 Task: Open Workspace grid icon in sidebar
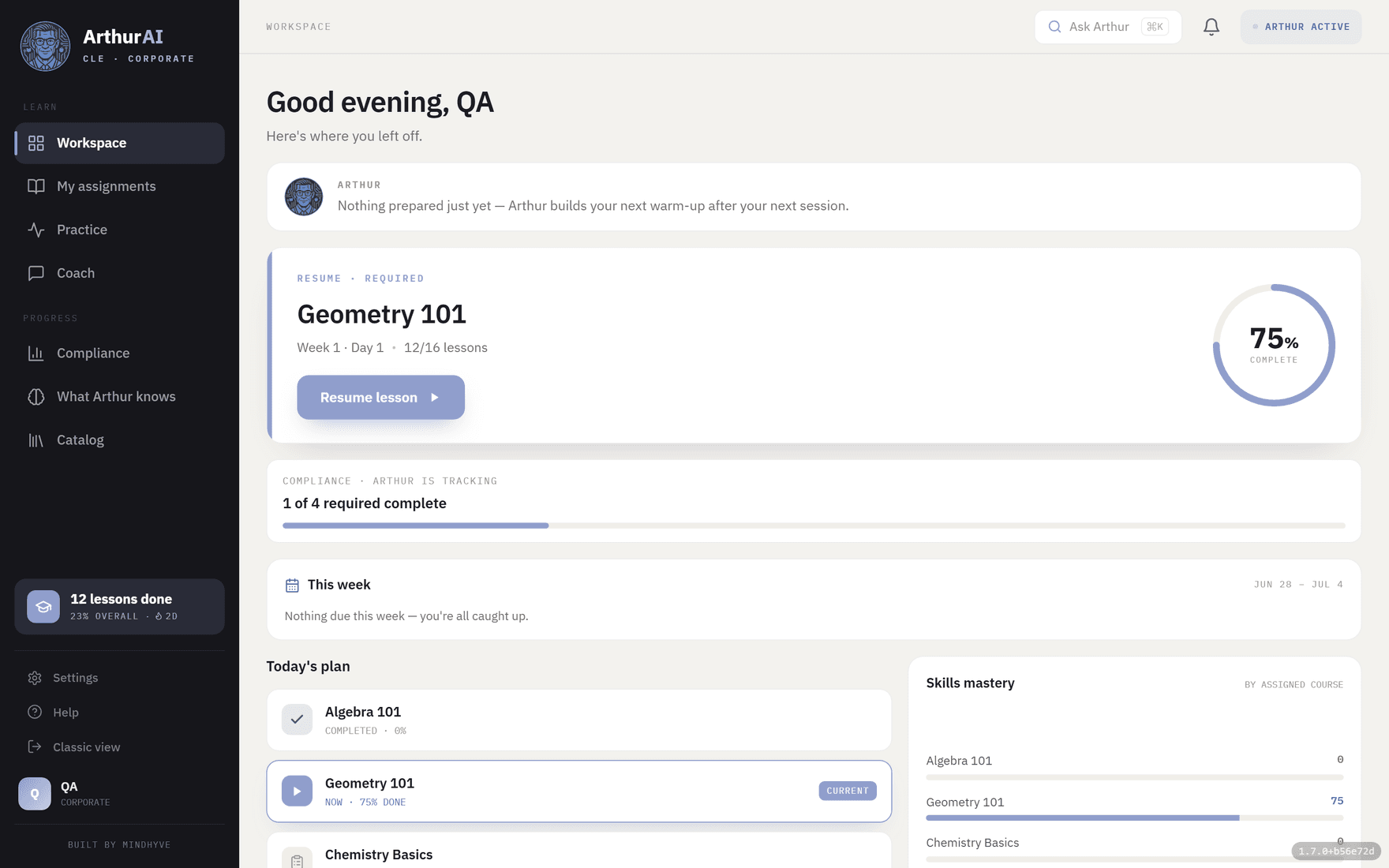(x=36, y=143)
